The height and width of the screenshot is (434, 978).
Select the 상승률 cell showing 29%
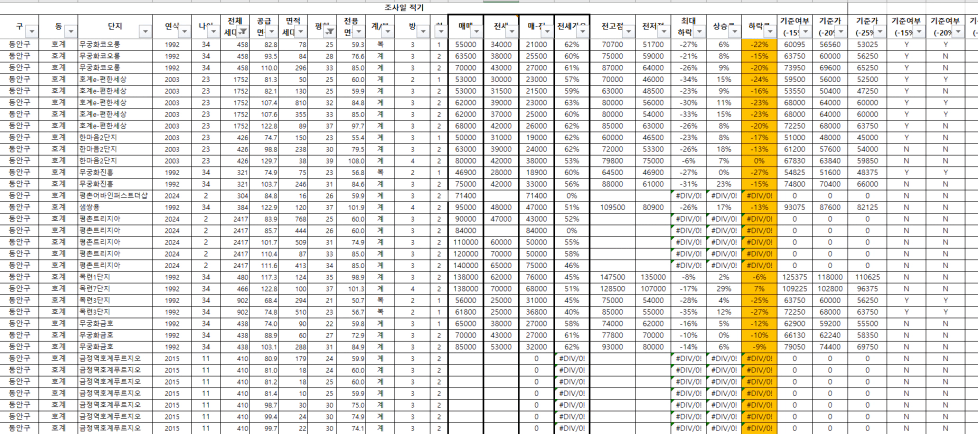pyautogui.click(x=724, y=287)
